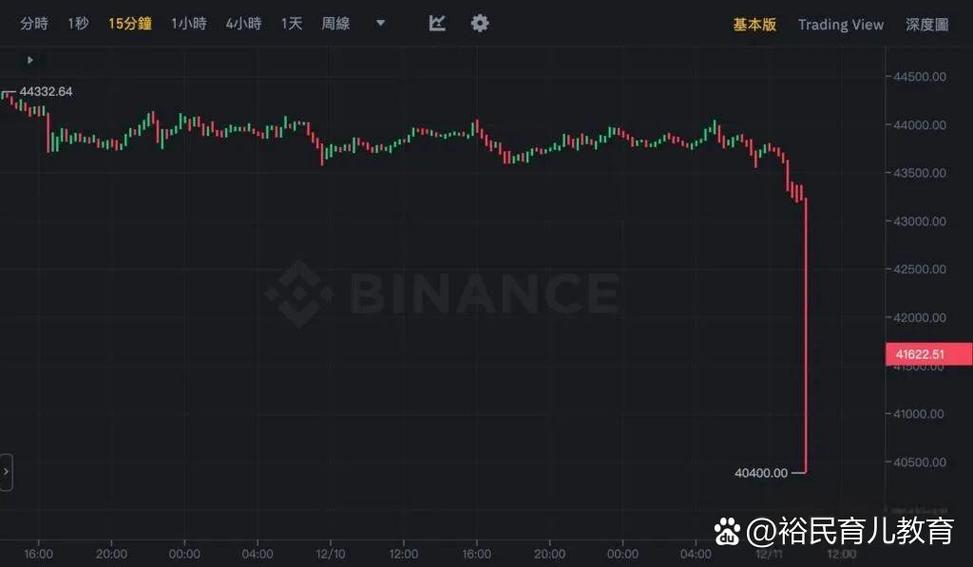Screen dimensions: 973x567
Task: Select the 分時 time interval
Action: tap(34, 24)
